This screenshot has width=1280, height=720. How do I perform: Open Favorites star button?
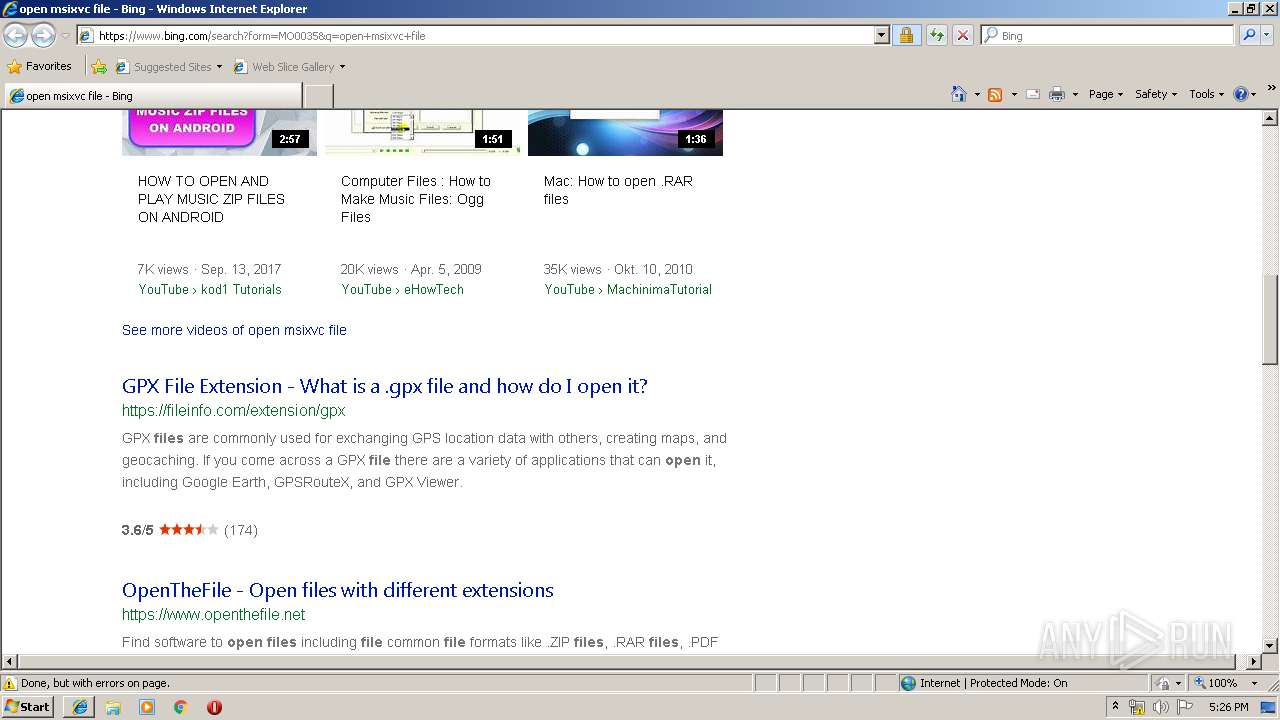point(40,66)
